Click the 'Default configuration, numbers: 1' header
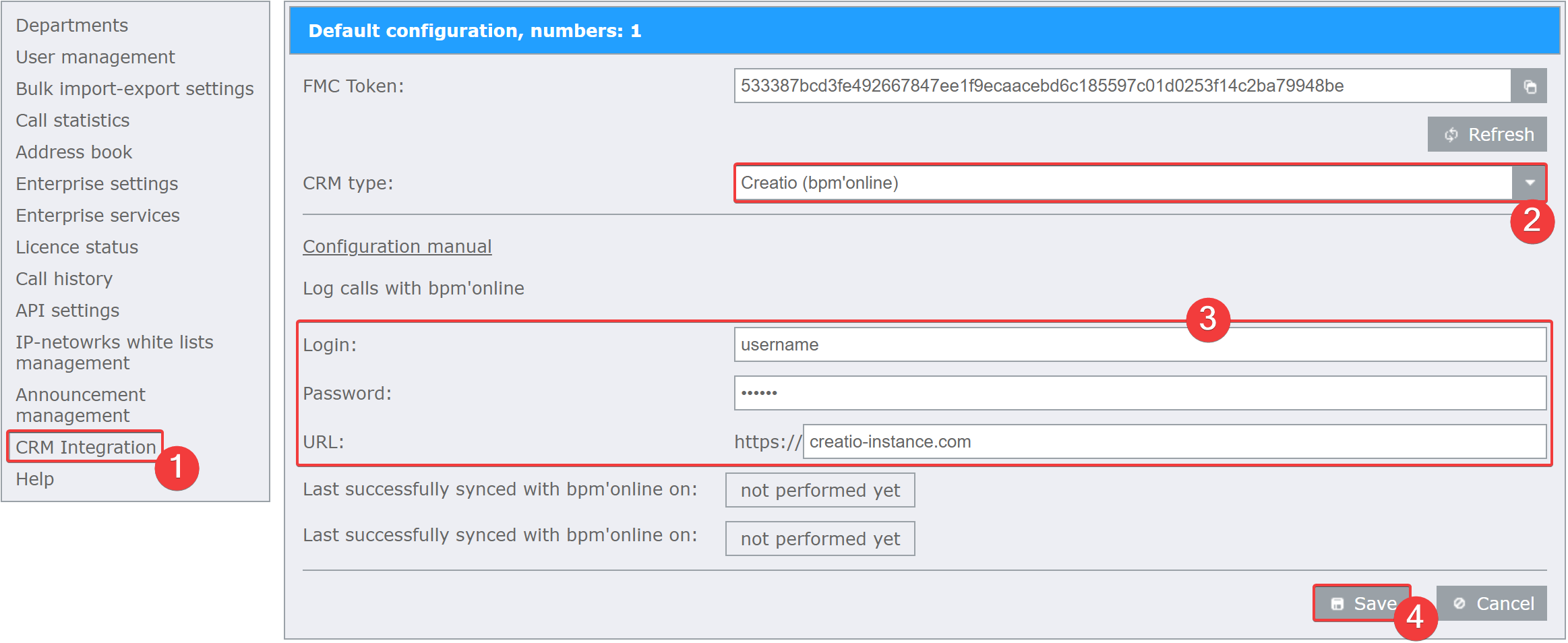Viewport: 1568px width, 643px height. click(925, 31)
